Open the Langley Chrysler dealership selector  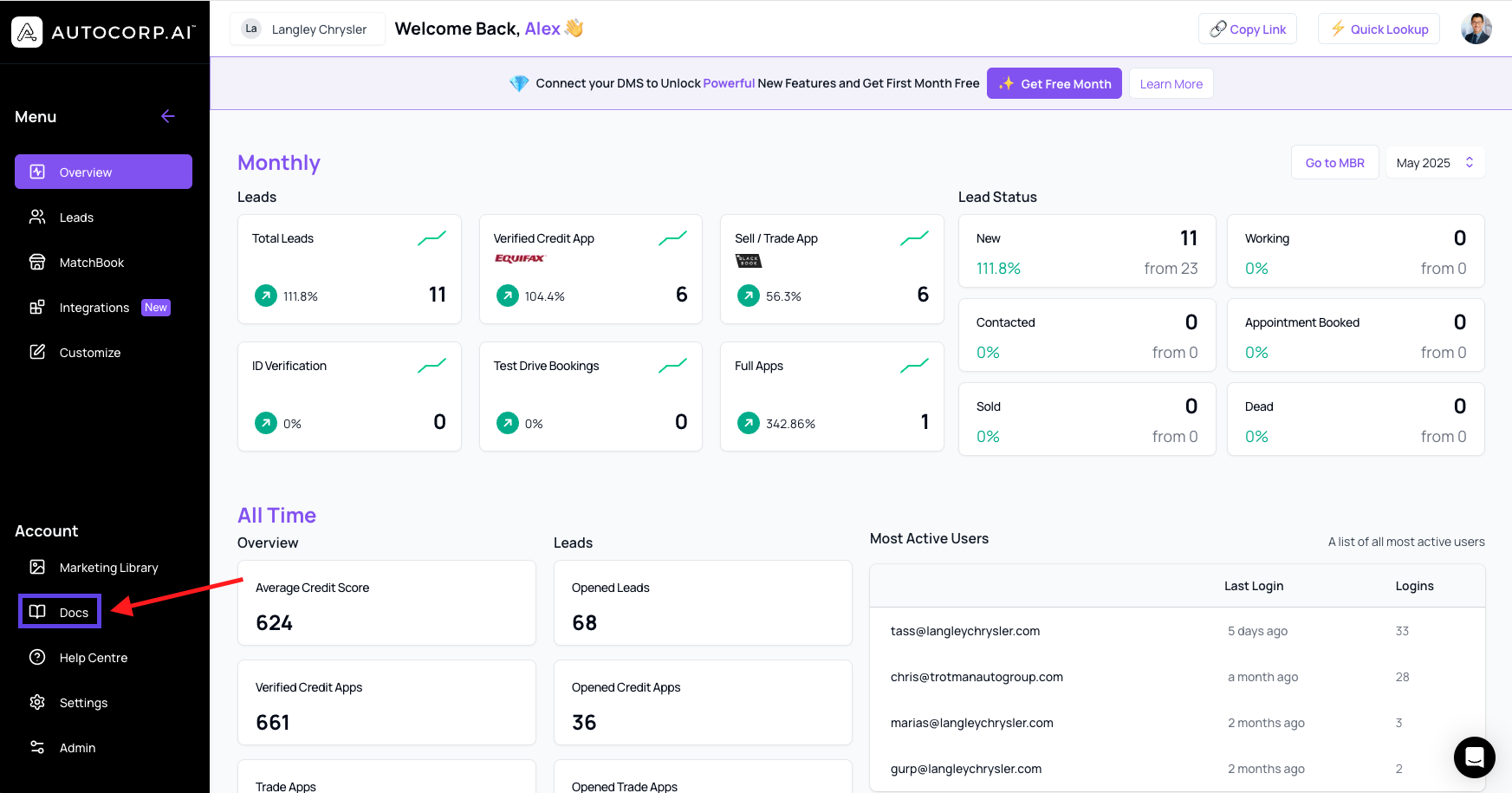(x=308, y=29)
